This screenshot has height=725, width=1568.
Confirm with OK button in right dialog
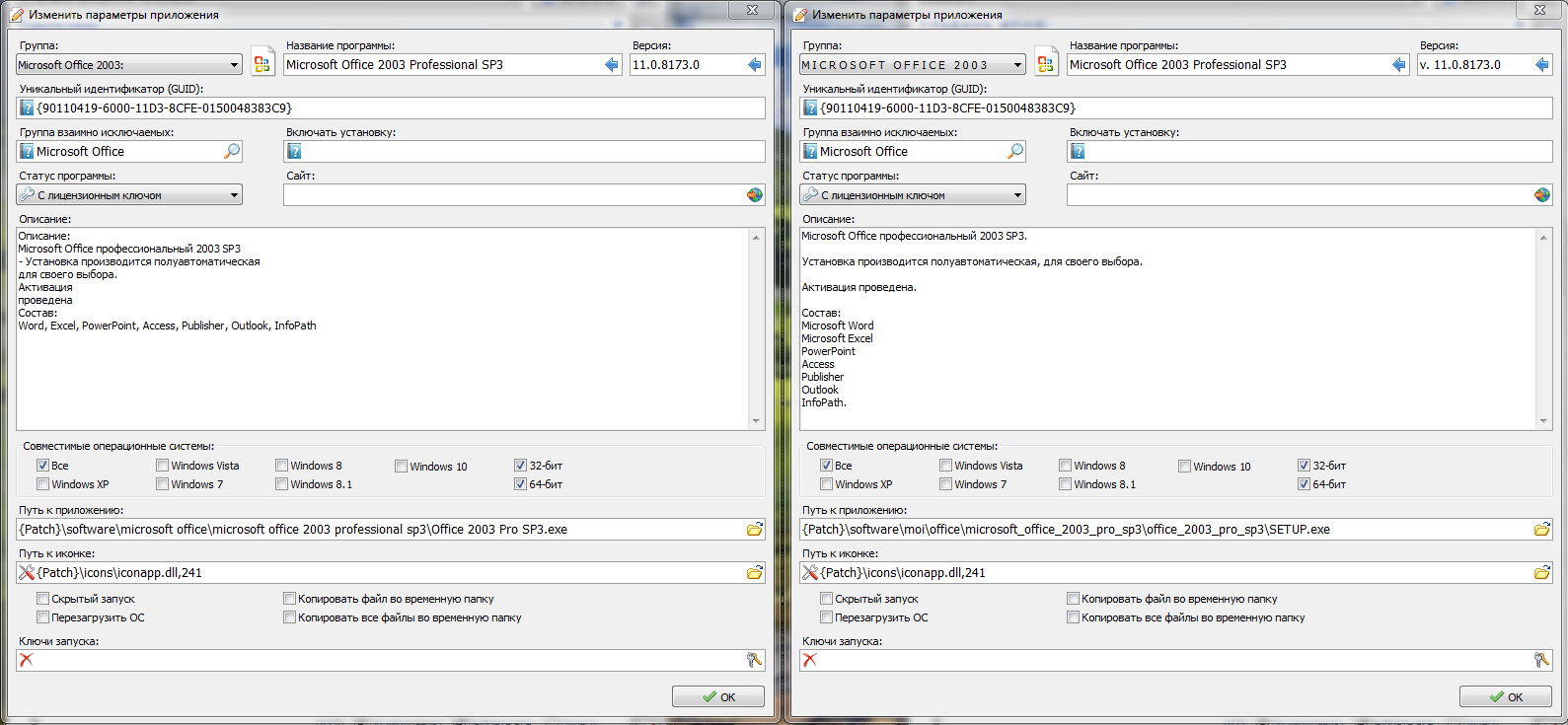[x=1506, y=696]
